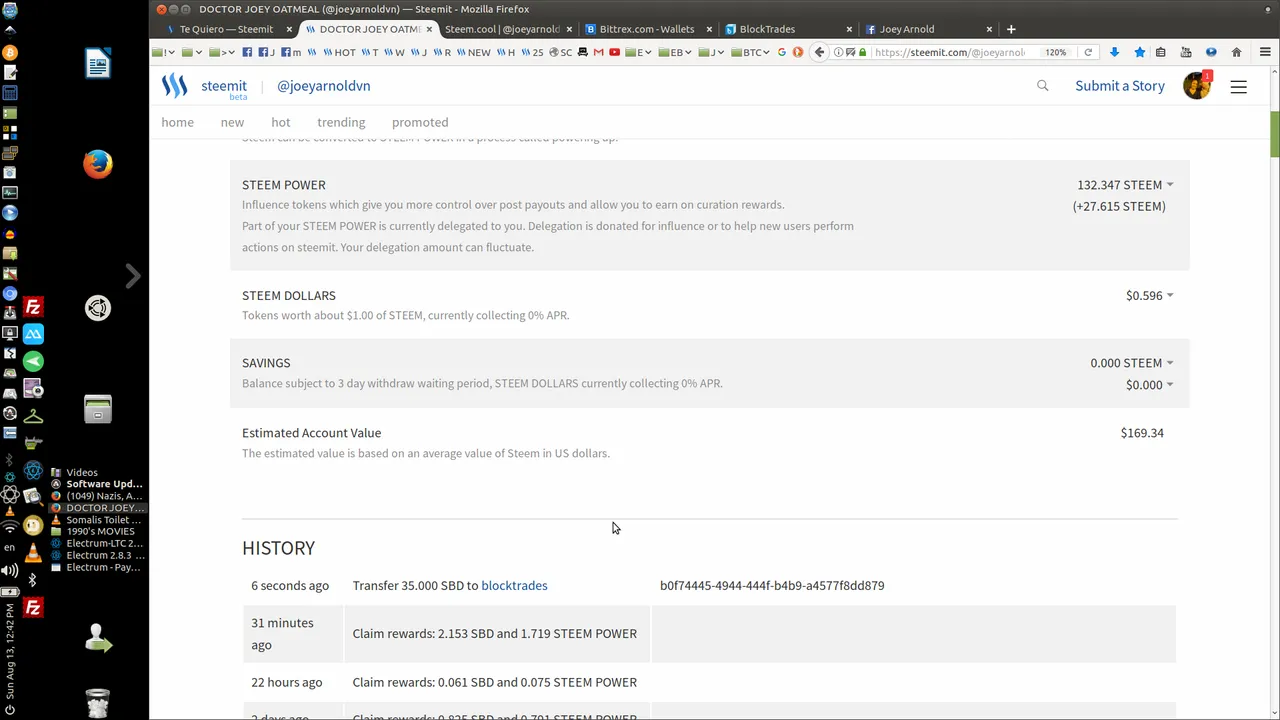Switch to Steem.cool tab

[509, 29]
